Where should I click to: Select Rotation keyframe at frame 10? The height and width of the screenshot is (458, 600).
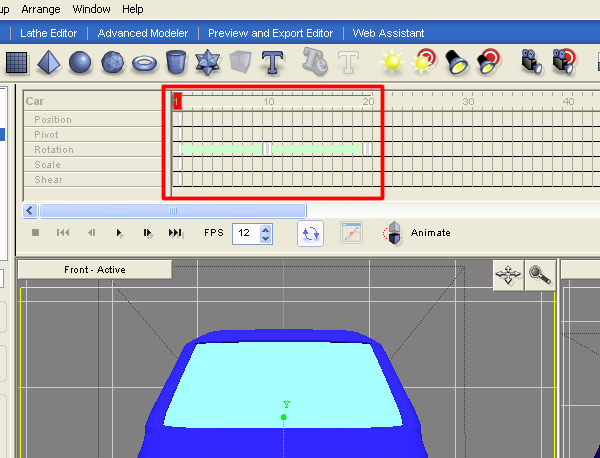tap(268, 149)
